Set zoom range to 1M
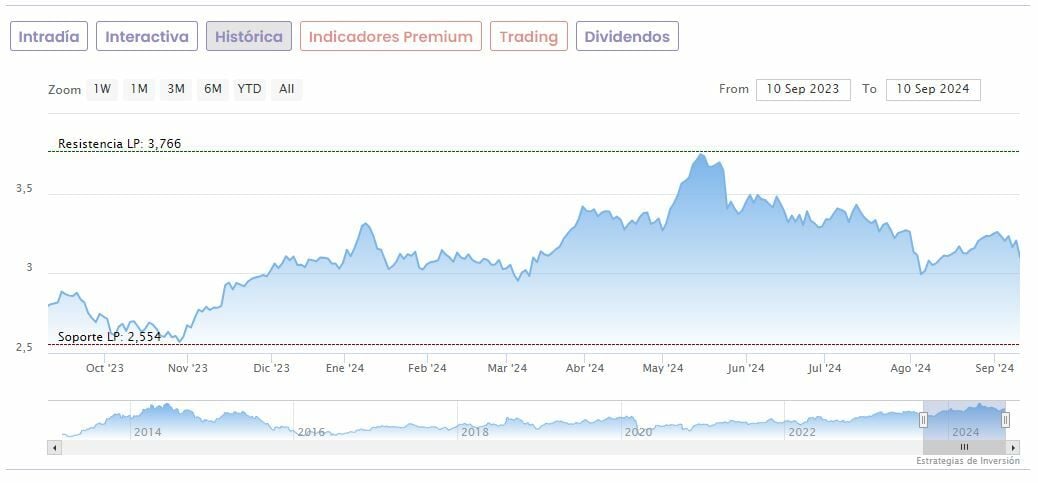The height and width of the screenshot is (483, 1038). pyautogui.click(x=139, y=89)
